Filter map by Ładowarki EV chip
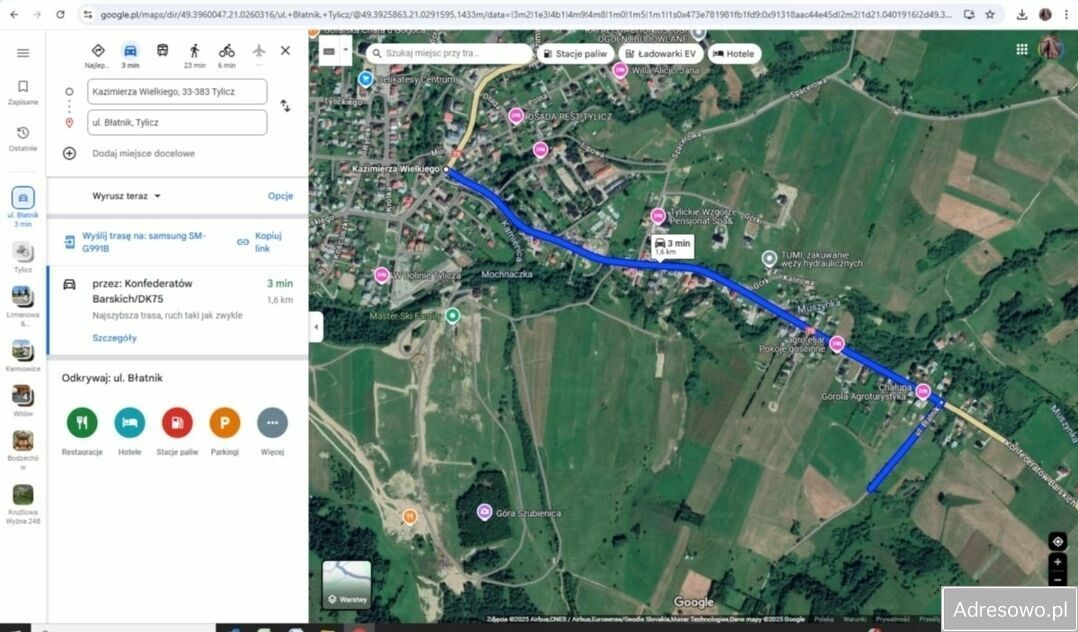1078x632 pixels. (x=660, y=54)
